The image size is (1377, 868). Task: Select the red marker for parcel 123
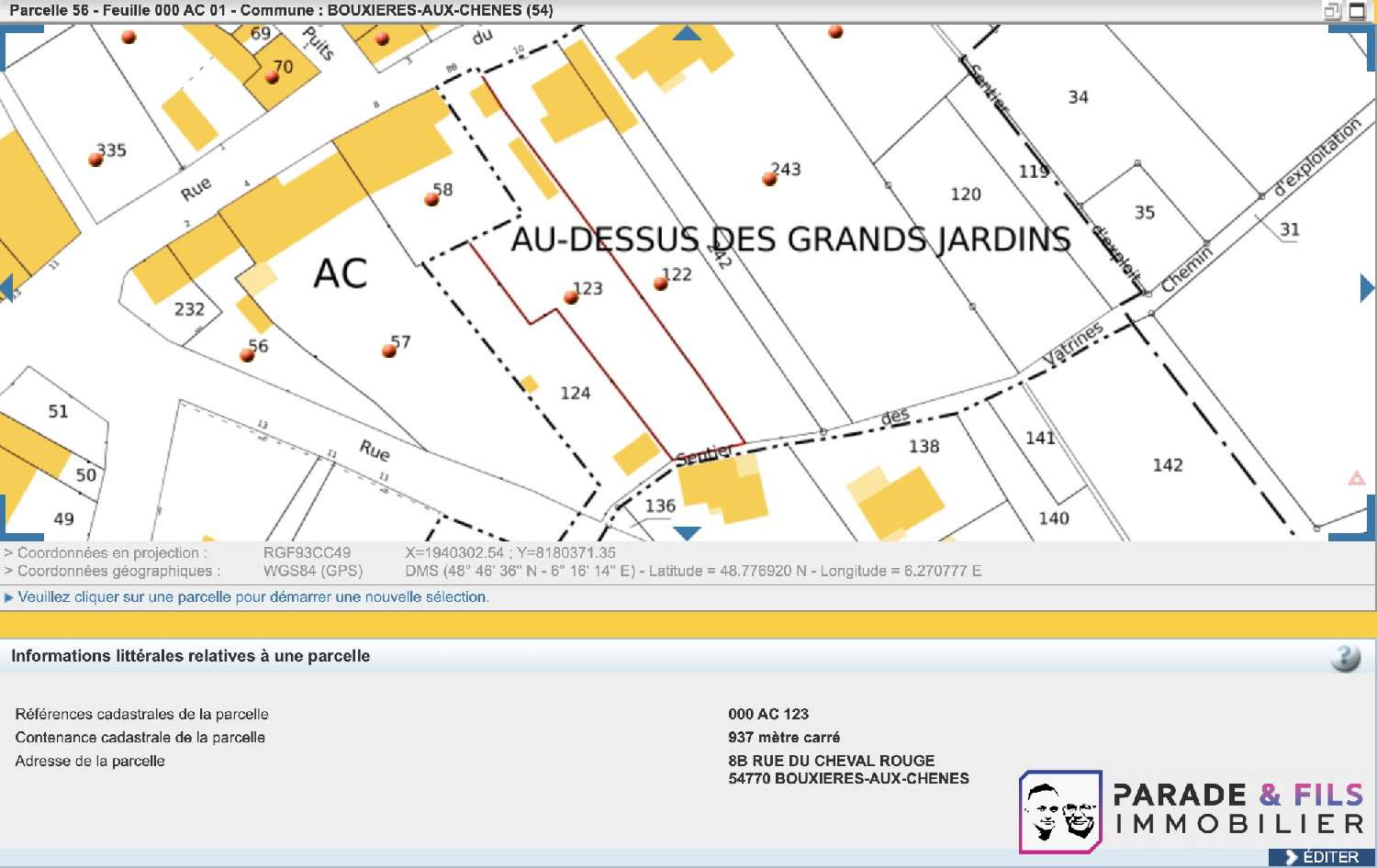(x=571, y=296)
